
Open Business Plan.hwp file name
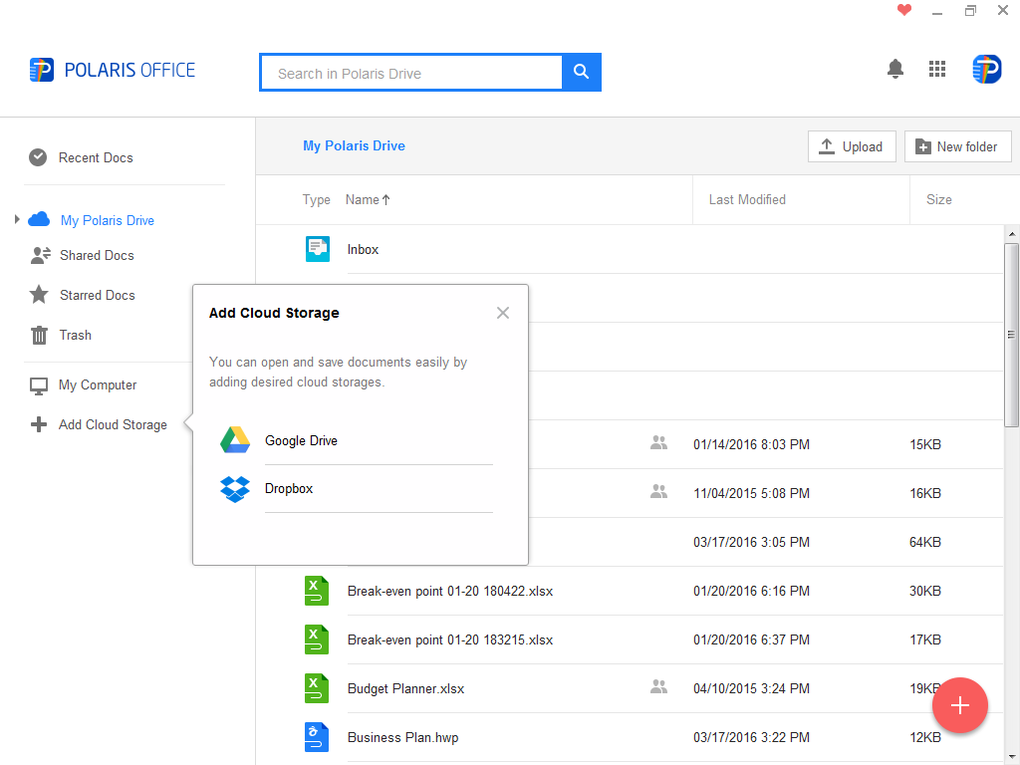coord(403,738)
